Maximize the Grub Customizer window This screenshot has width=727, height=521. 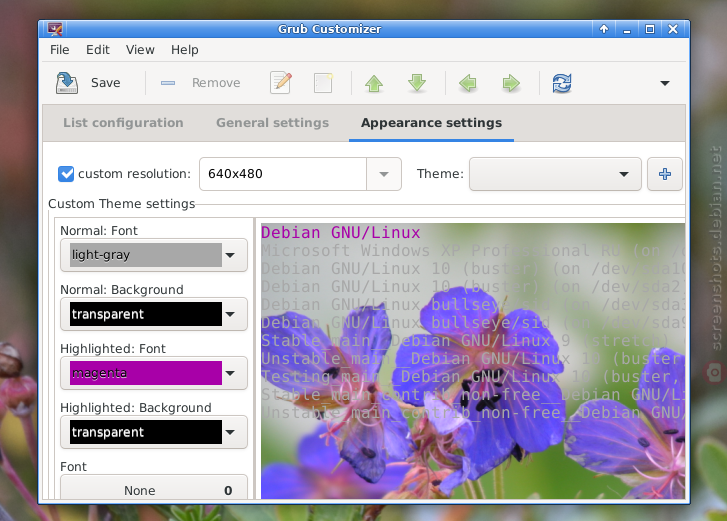tap(650, 29)
